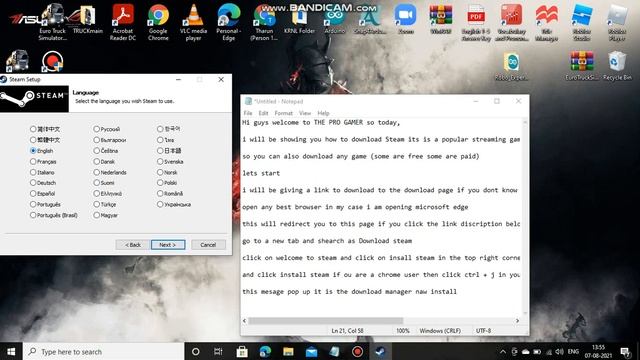640x360 pixels.
Task: Click the ENG input language indicator
Action: (x=573, y=351)
